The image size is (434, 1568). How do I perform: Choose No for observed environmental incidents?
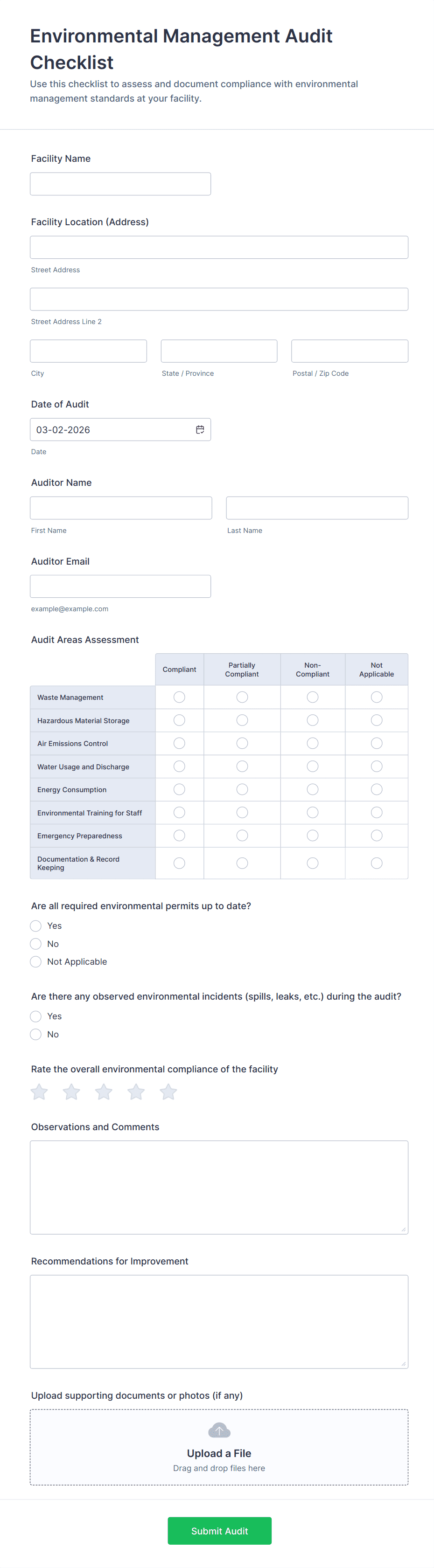pos(36,1034)
